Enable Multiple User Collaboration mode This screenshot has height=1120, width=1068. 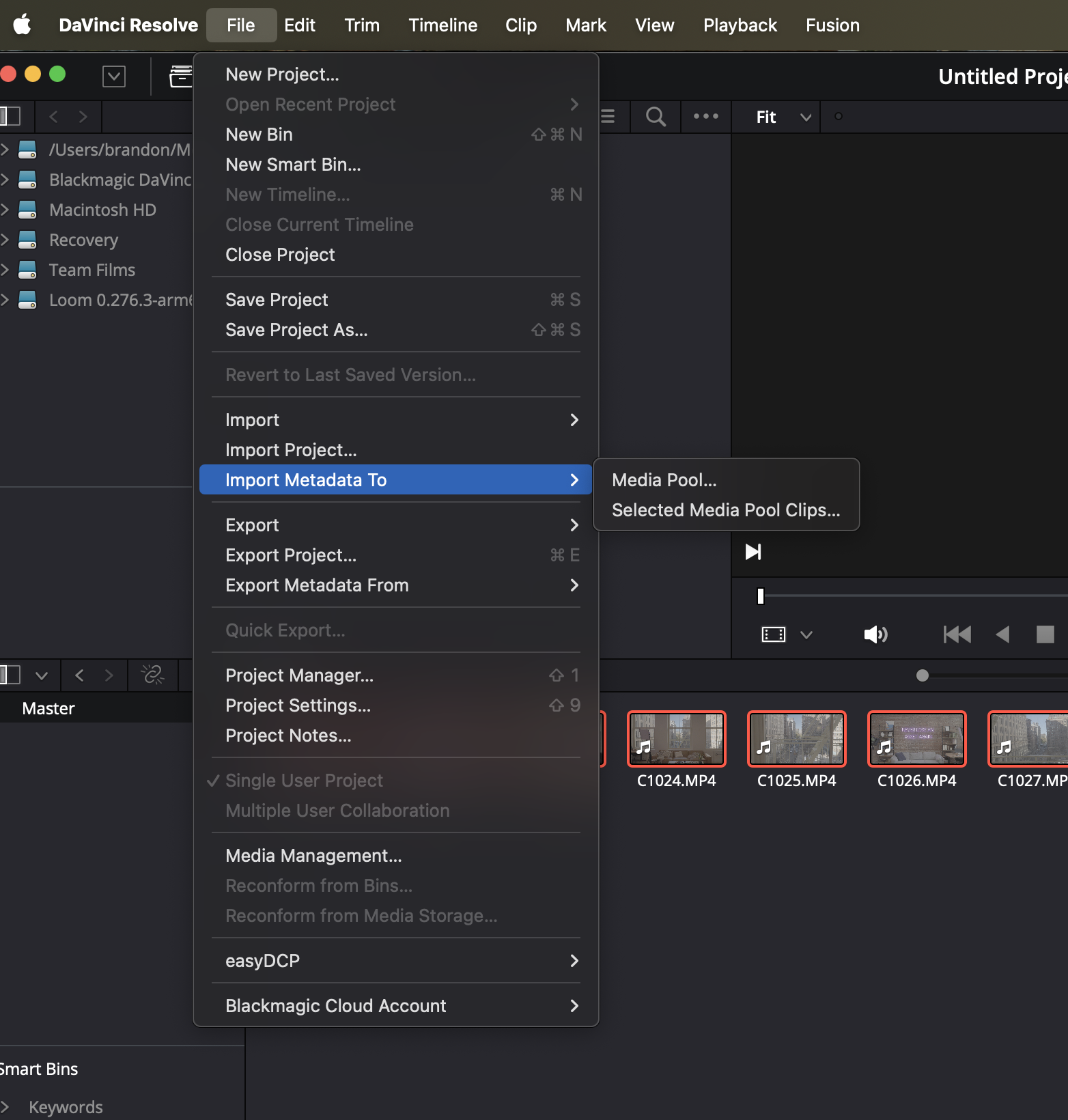[x=337, y=811]
